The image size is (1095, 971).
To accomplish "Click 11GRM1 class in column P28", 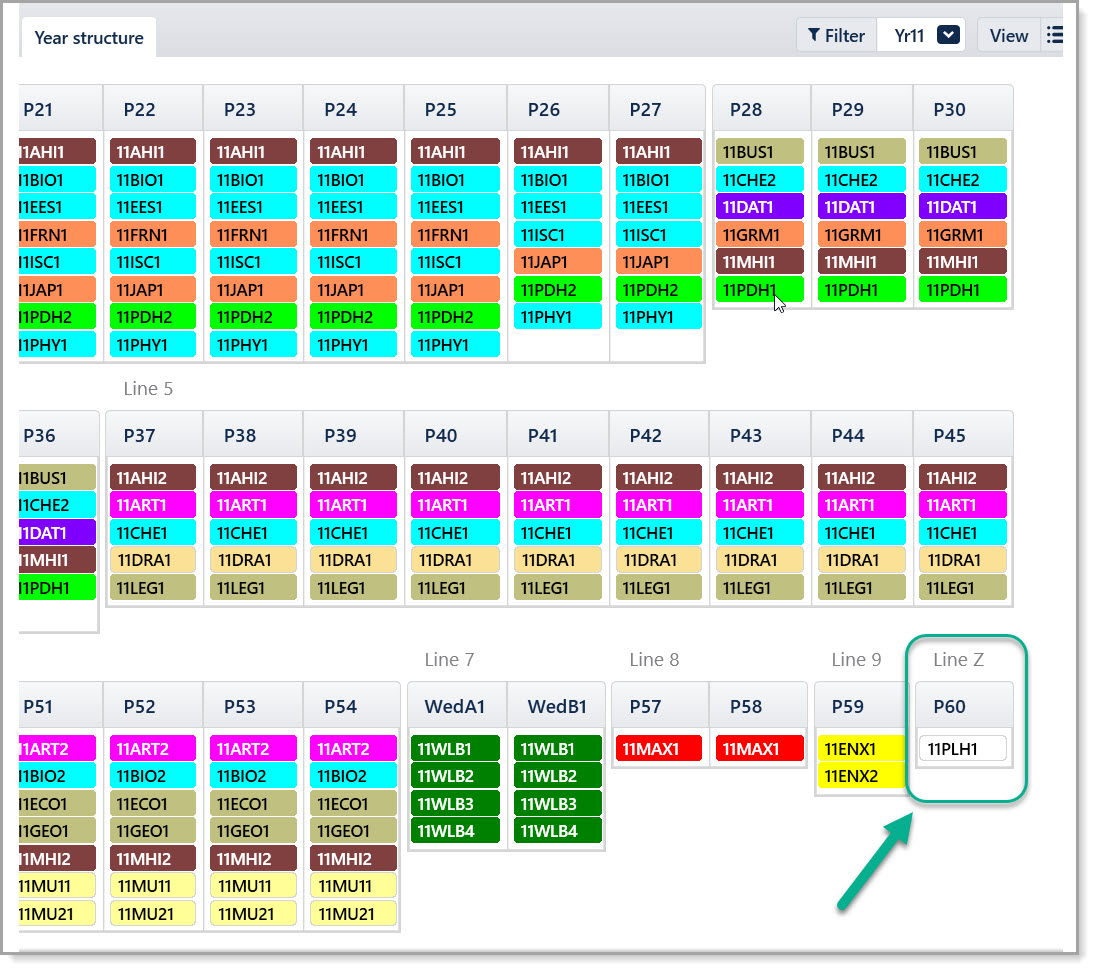I will (760, 235).
